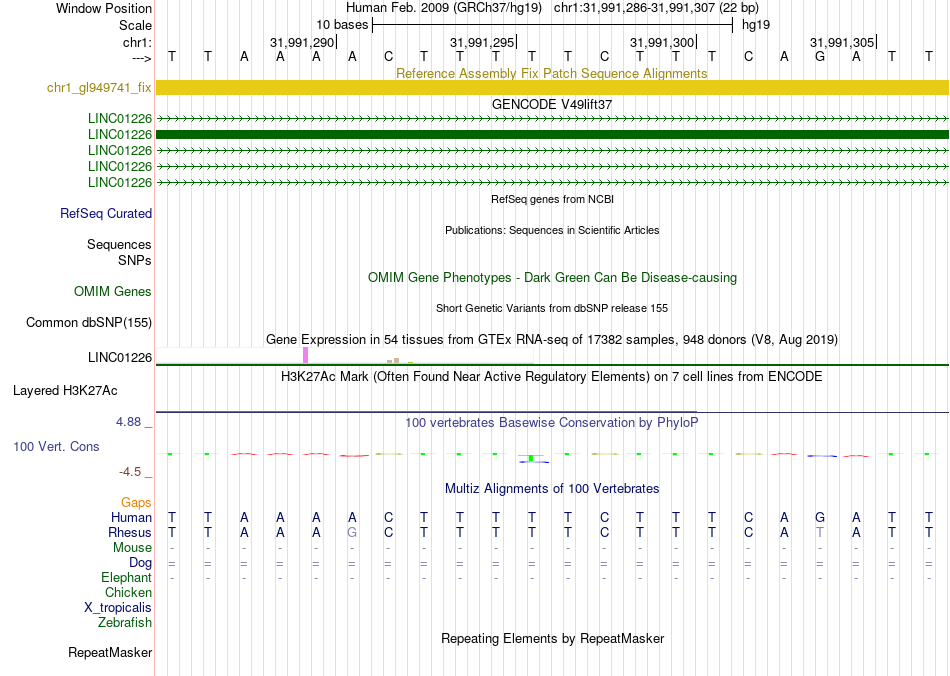Click the Sequences track label
950x676 pixels.
(x=119, y=244)
